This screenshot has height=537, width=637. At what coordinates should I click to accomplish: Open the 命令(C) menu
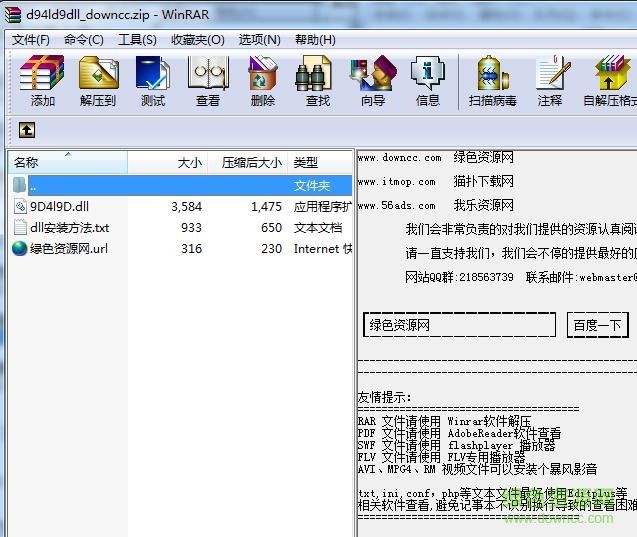84,40
